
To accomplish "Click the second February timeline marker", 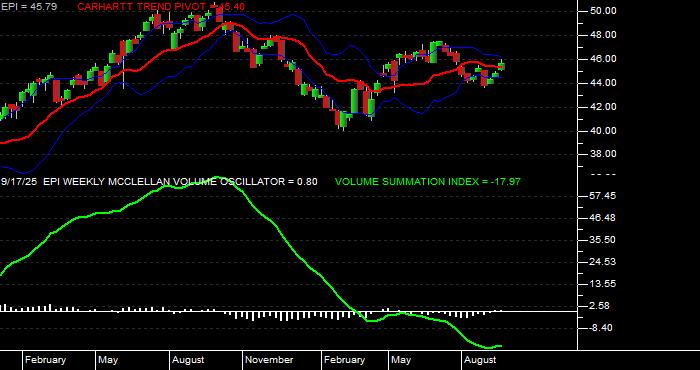I will (x=344, y=360).
